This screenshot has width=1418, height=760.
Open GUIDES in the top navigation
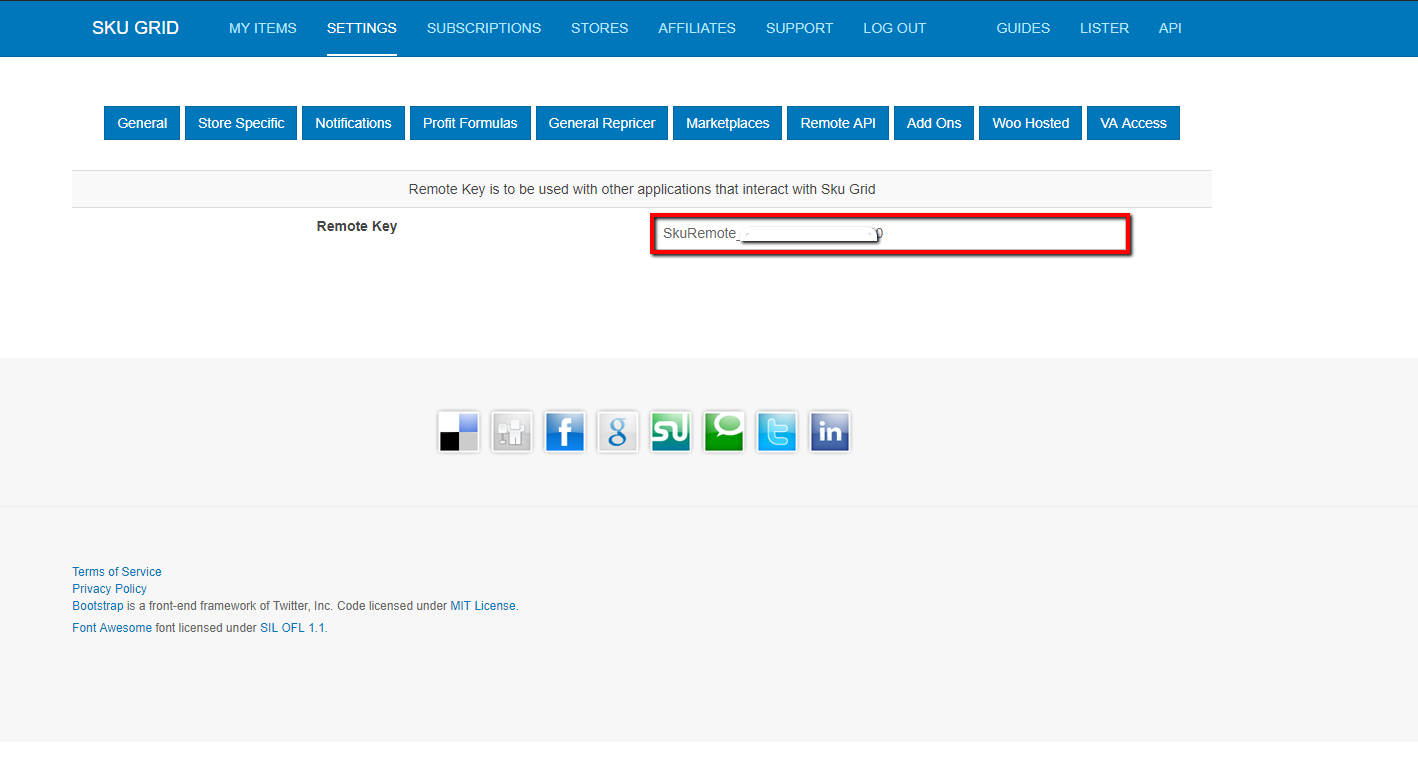(x=1023, y=28)
